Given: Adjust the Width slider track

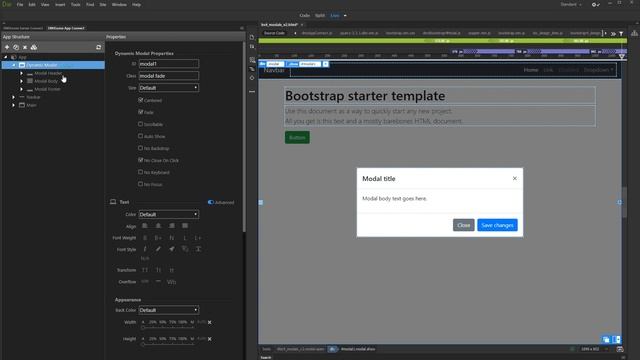Looking at the screenshot, I should coord(168,327).
